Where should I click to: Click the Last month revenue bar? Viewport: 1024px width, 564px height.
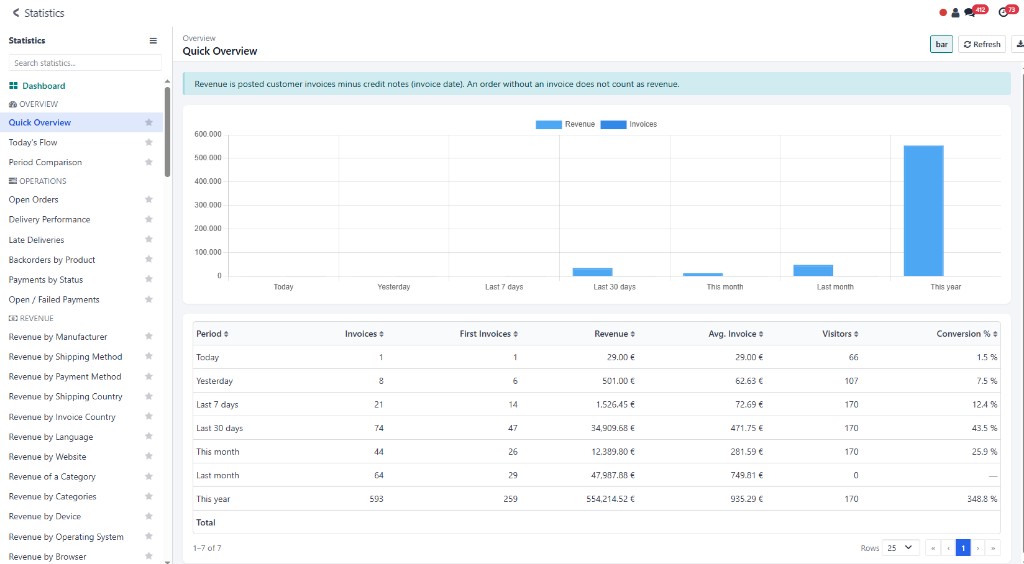[813, 270]
